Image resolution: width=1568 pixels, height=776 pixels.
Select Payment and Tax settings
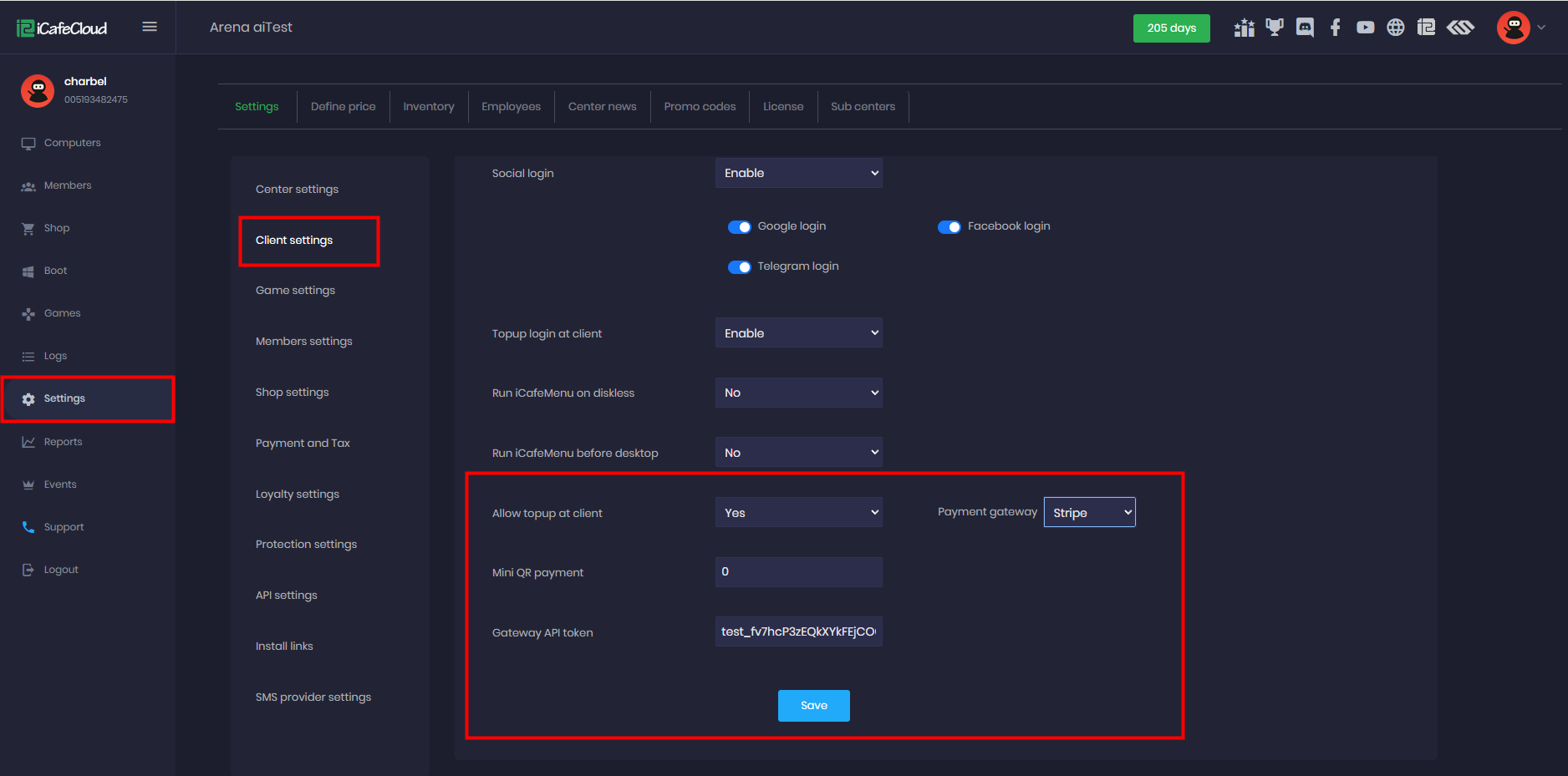[x=303, y=443]
